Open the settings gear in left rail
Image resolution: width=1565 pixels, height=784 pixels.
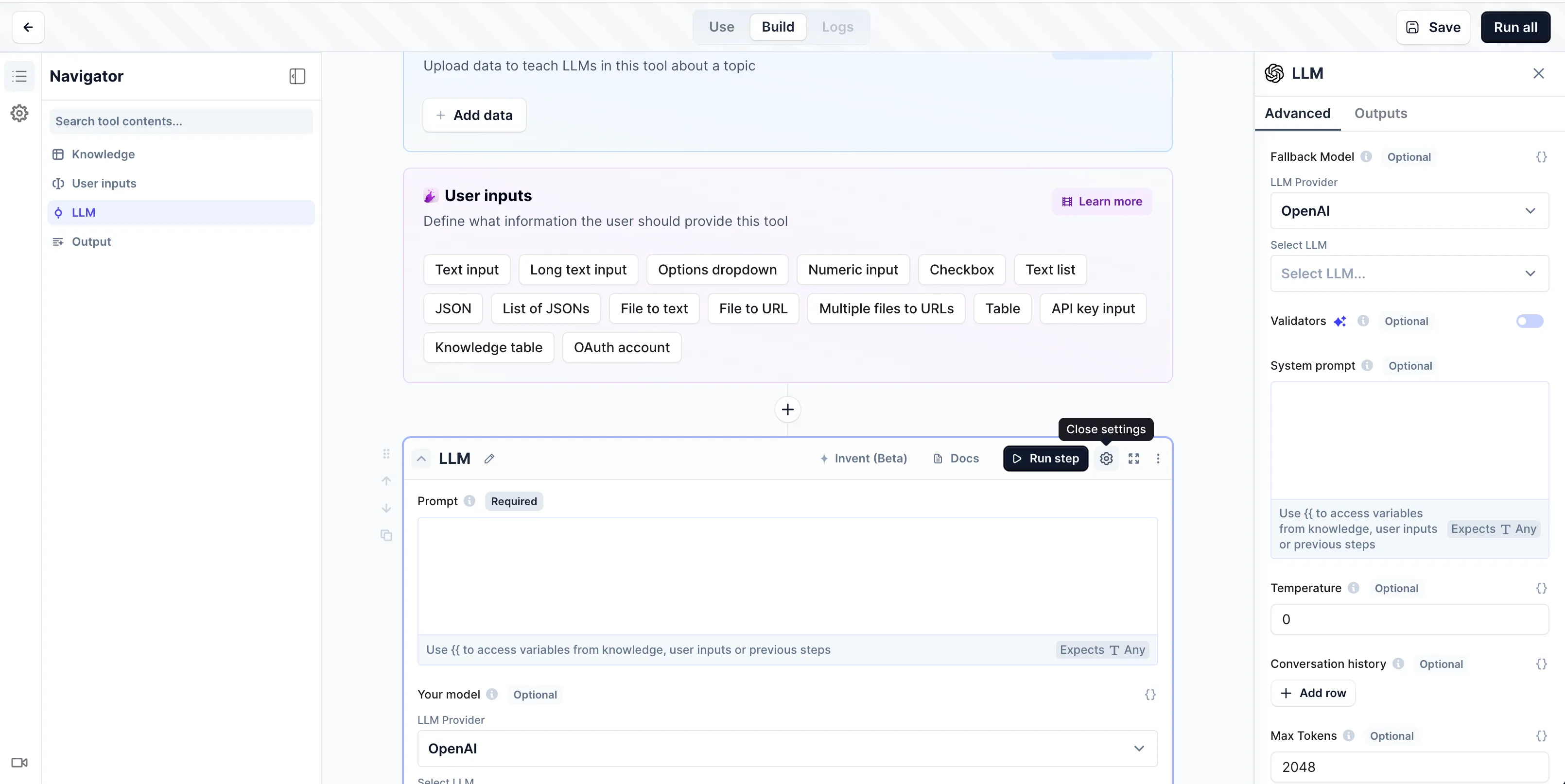pyautogui.click(x=19, y=113)
